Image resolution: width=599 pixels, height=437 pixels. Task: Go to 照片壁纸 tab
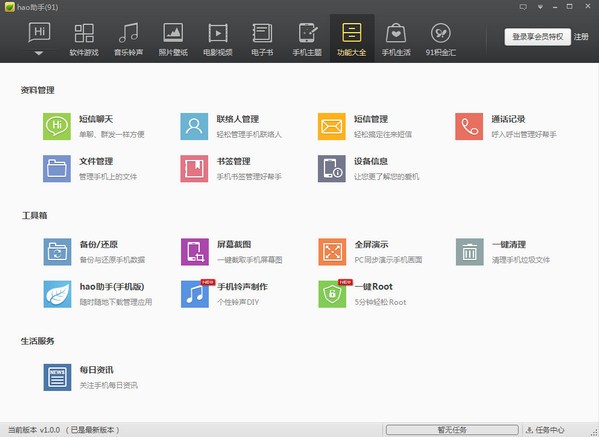(173, 39)
